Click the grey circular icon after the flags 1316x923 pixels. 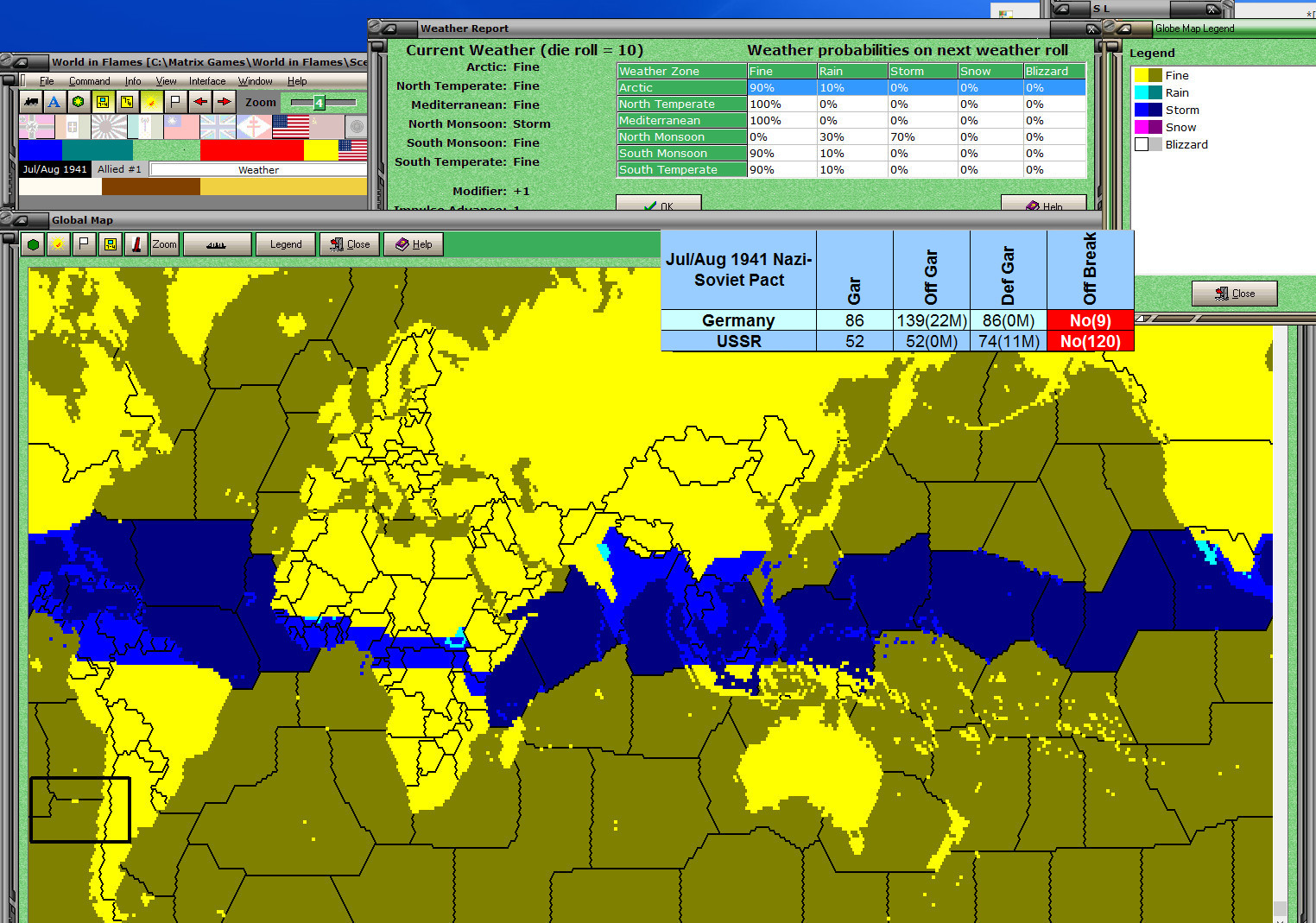tap(357, 127)
